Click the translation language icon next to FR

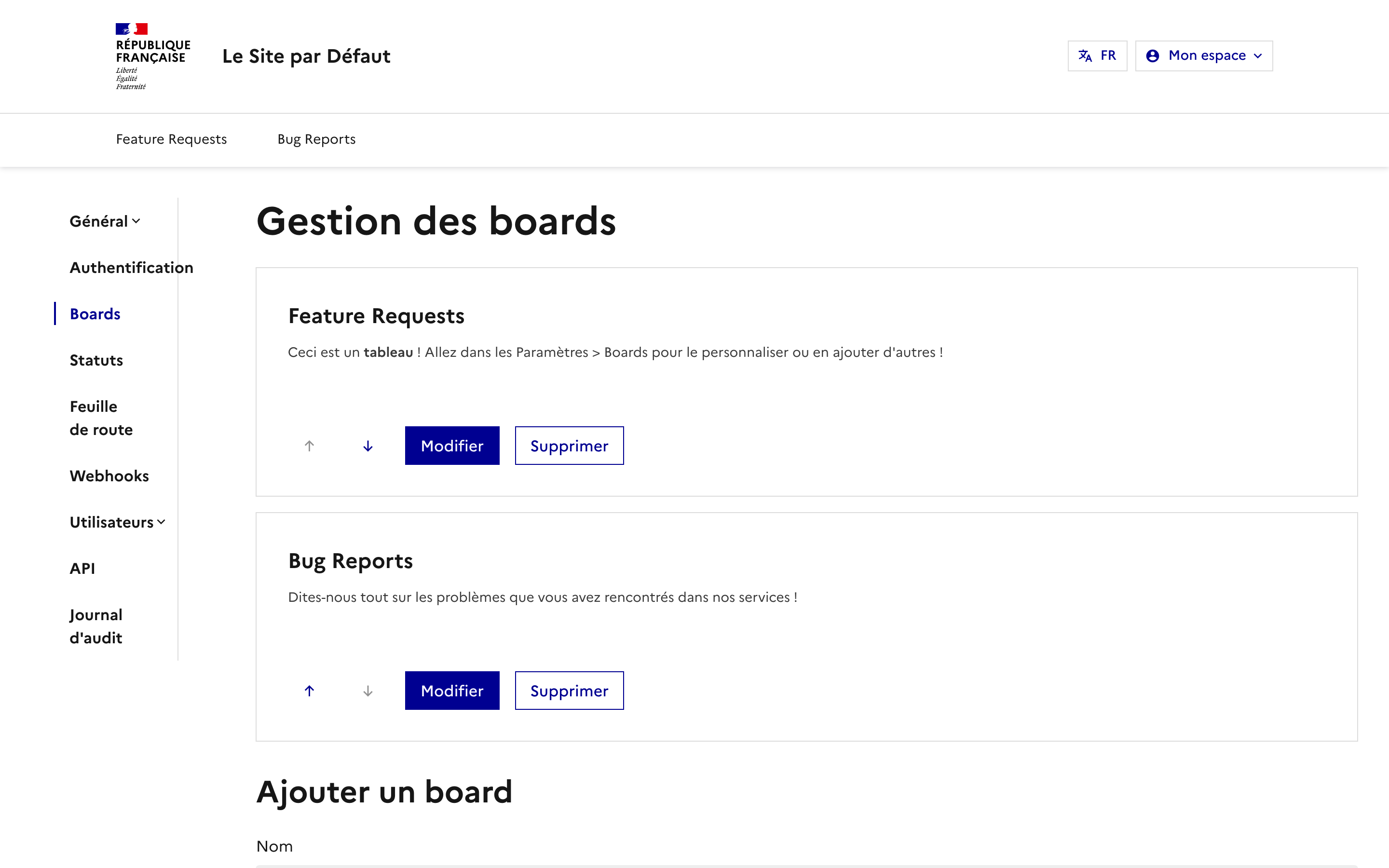pos(1085,55)
